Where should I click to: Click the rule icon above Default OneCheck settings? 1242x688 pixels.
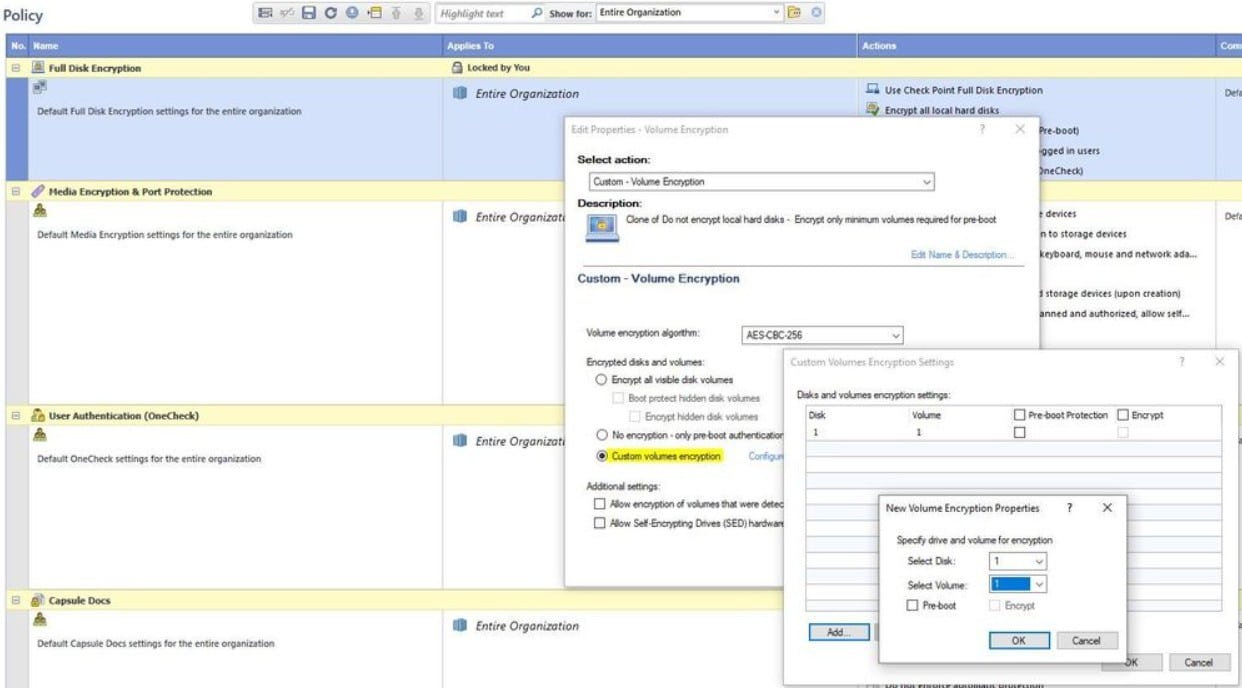tap(40, 434)
